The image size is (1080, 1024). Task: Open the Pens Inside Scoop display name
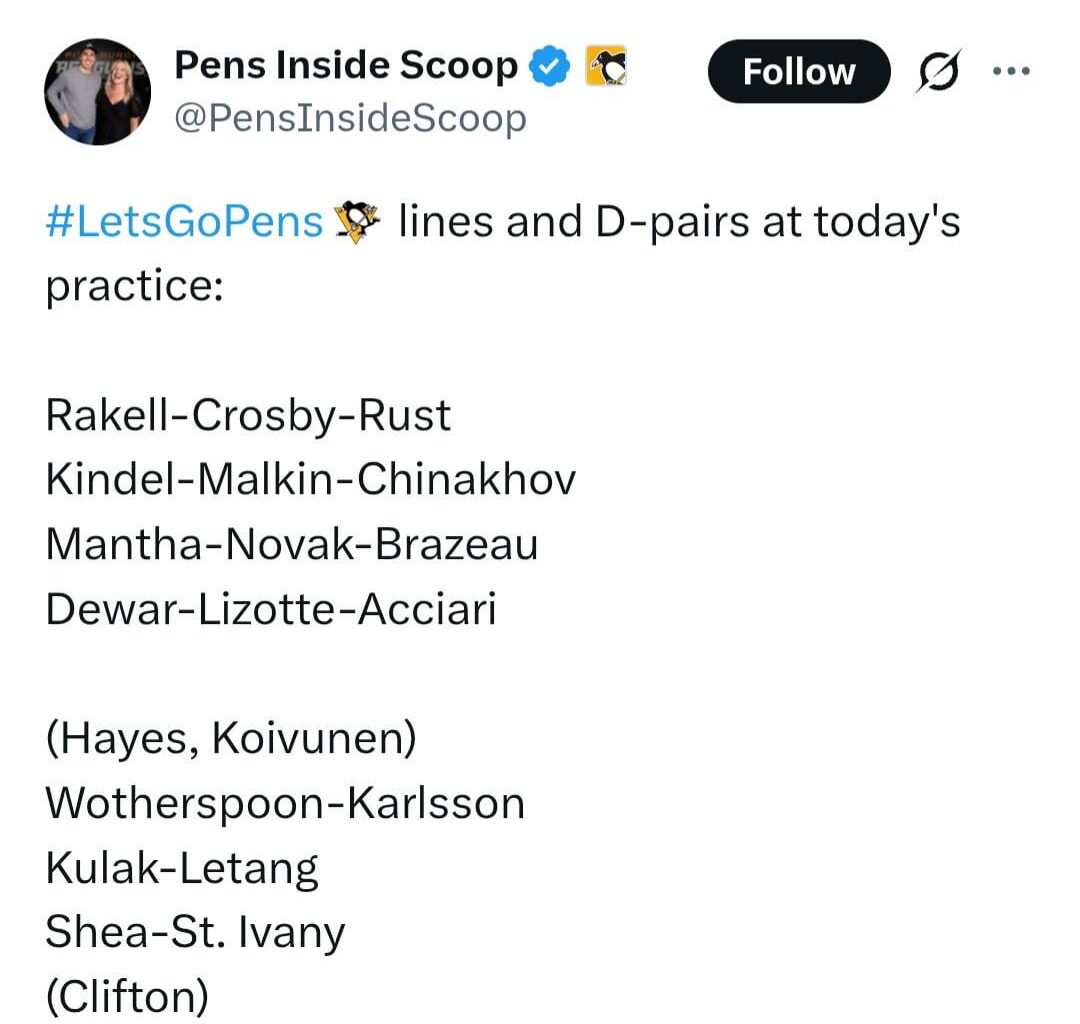coord(343,64)
